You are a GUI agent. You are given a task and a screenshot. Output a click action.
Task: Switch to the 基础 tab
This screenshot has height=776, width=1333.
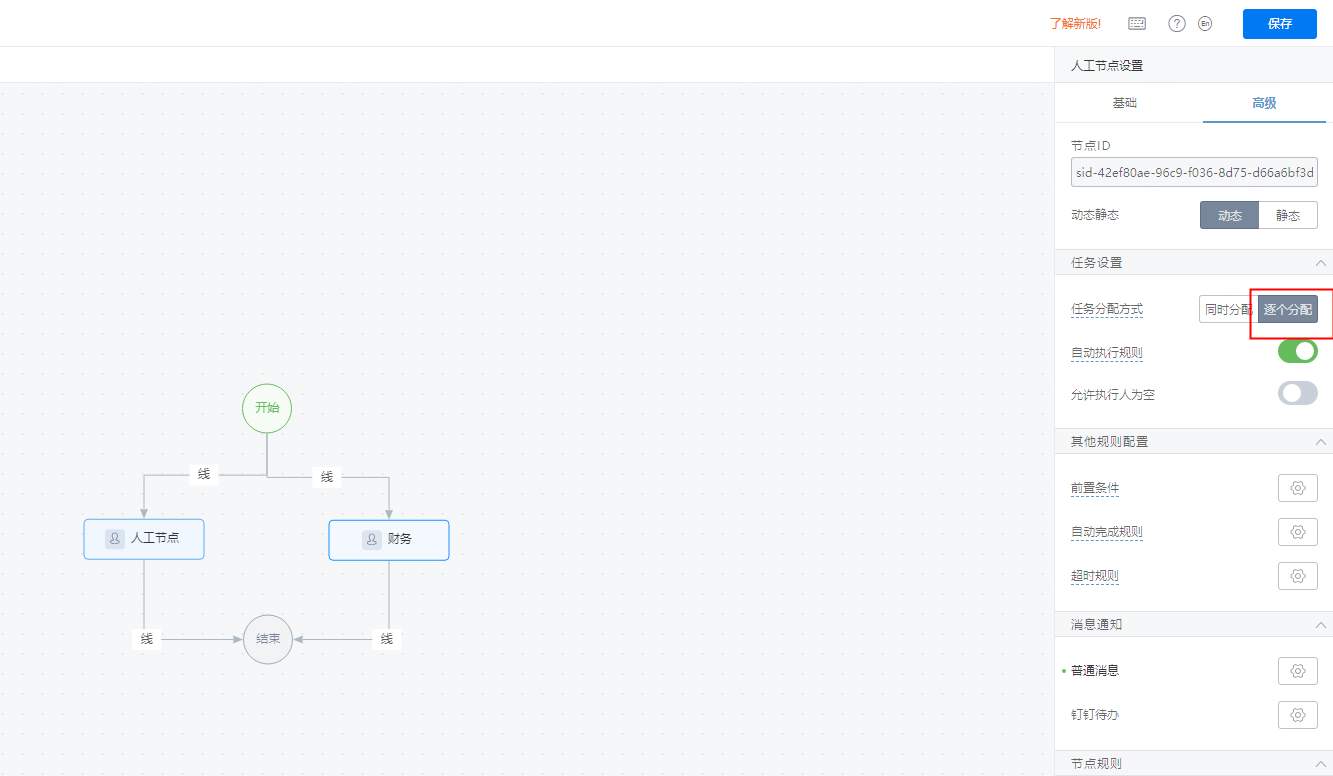[x=1125, y=103]
